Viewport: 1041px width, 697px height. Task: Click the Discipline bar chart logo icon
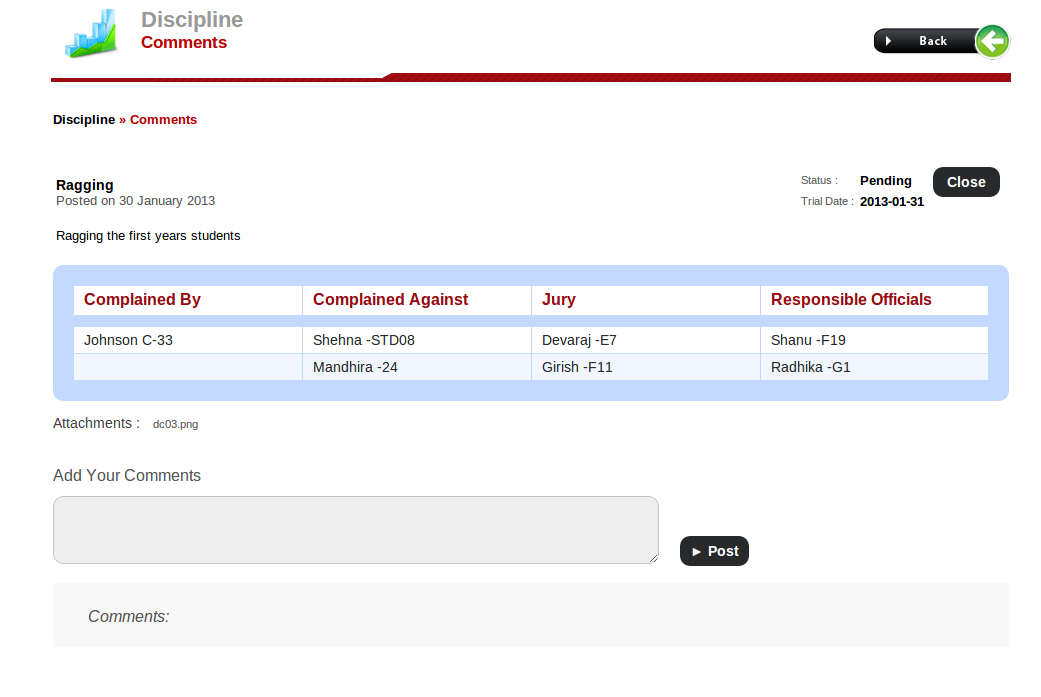coord(92,34)
